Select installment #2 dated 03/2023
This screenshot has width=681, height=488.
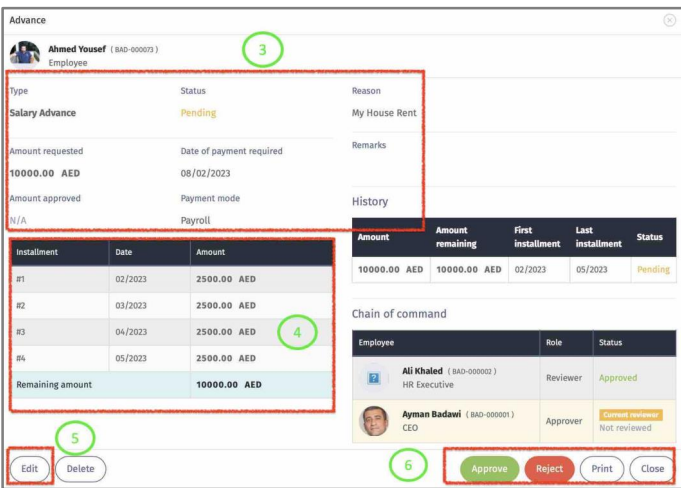[170, 305]
